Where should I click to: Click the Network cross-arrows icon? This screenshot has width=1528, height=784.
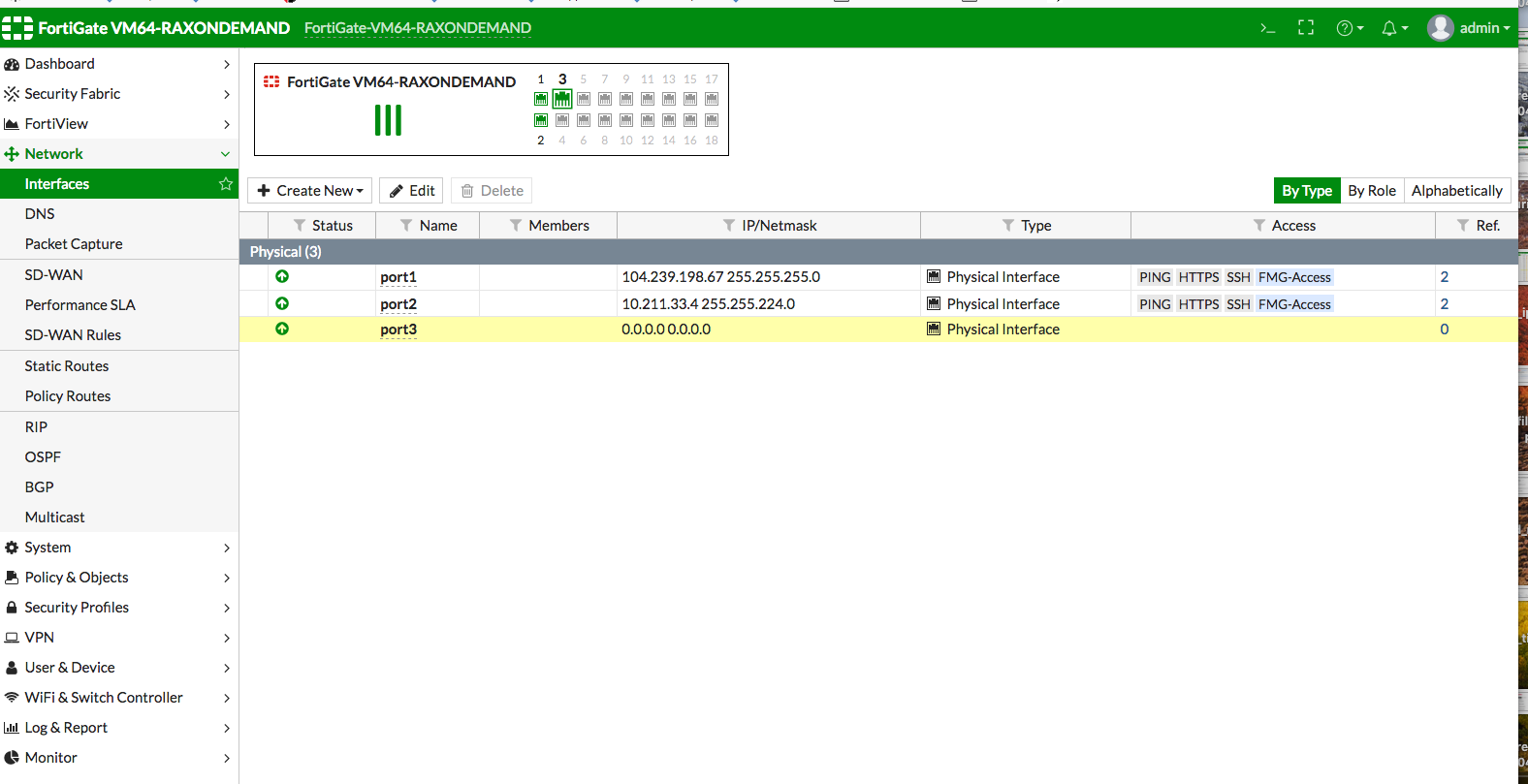pos(12,154)
